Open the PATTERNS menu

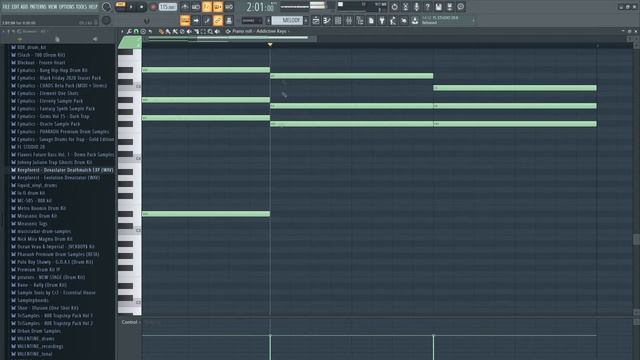click(38, 7)
